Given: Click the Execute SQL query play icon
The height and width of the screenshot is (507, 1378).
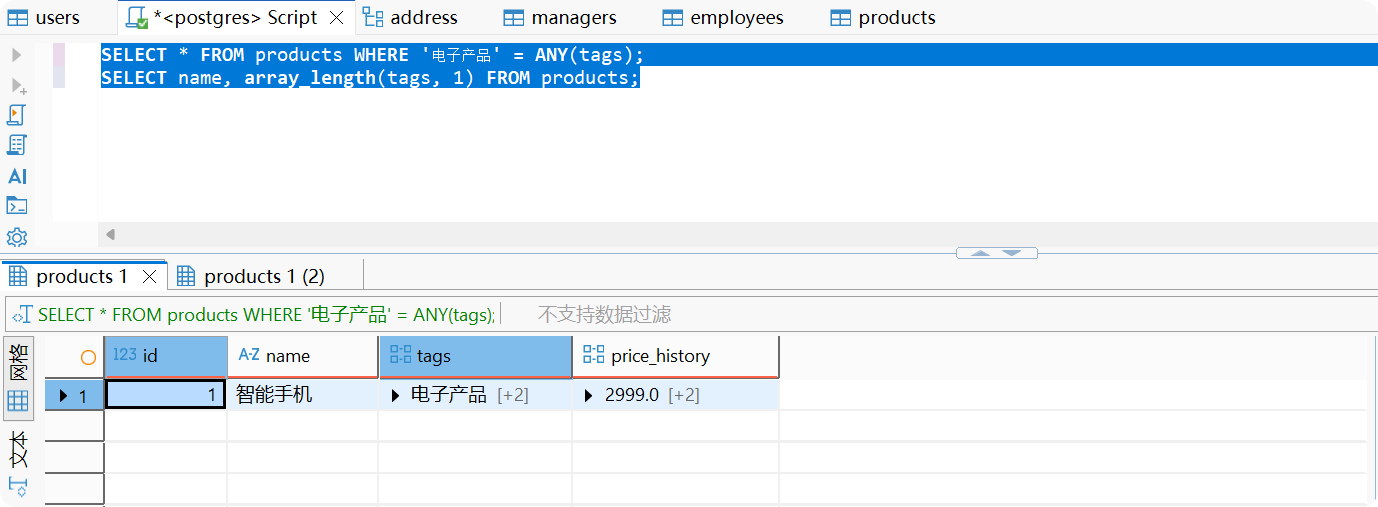Looking at the screenshot, I should pyautogui.click(x=16, y=55).
